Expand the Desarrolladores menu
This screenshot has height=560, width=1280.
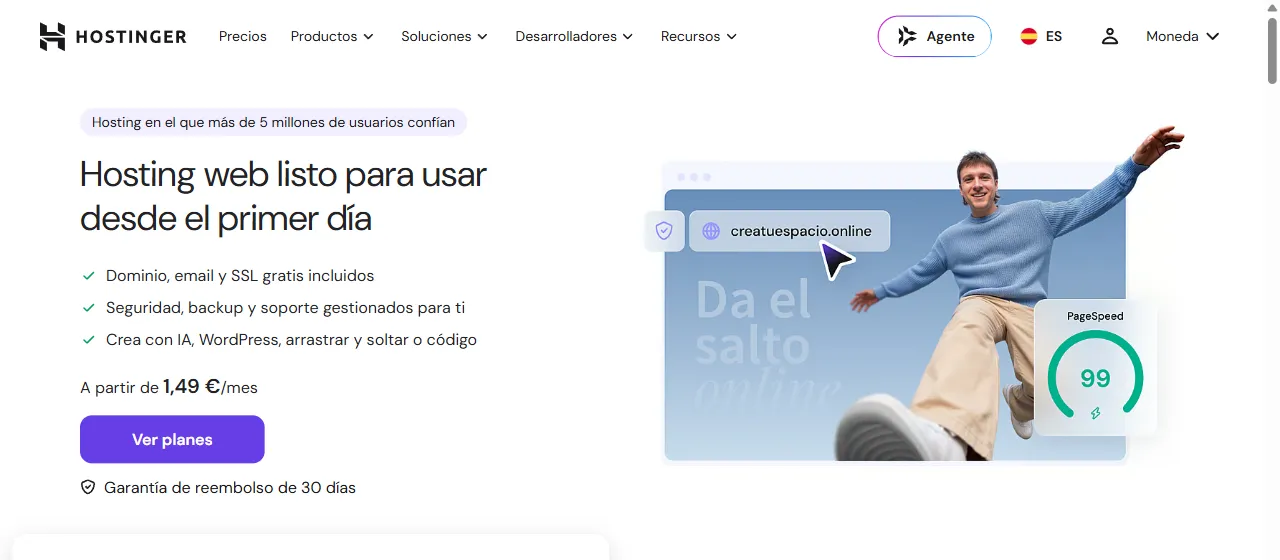point(574,36)
